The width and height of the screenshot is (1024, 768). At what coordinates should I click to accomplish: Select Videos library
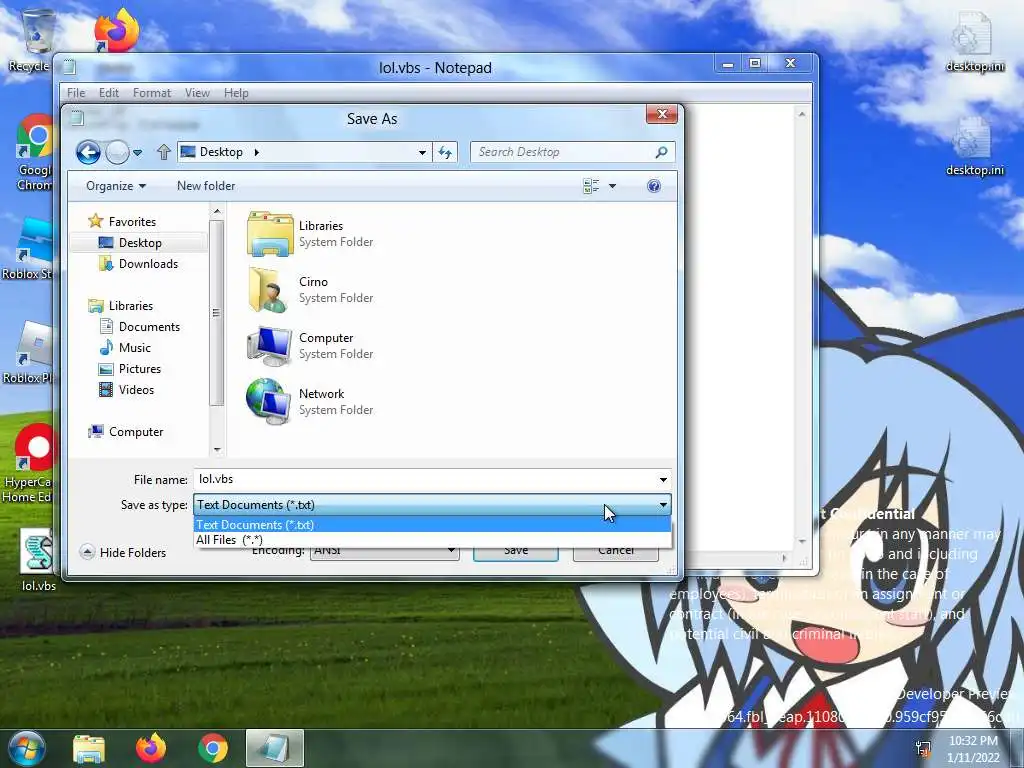click(x=136, y=390)
